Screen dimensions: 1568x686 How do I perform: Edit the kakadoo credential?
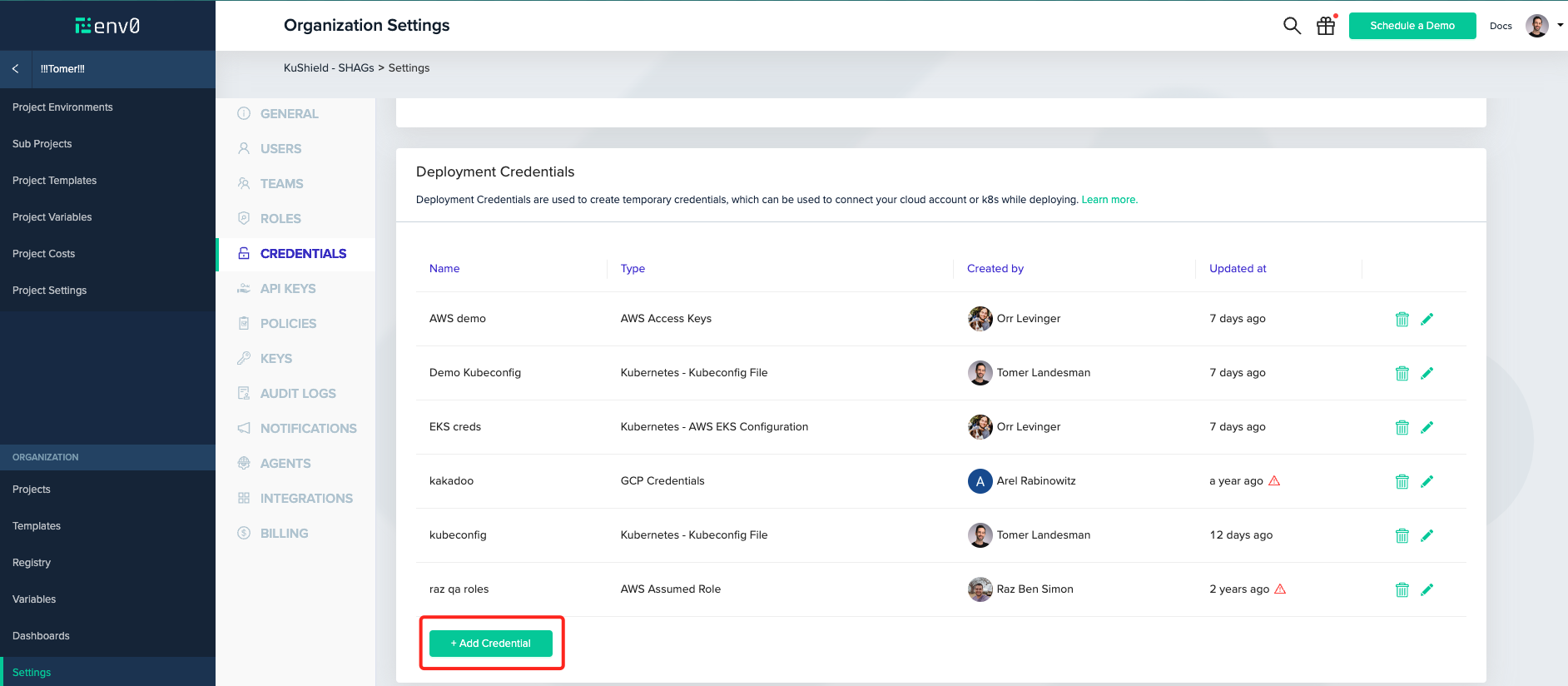[1427, 481]
